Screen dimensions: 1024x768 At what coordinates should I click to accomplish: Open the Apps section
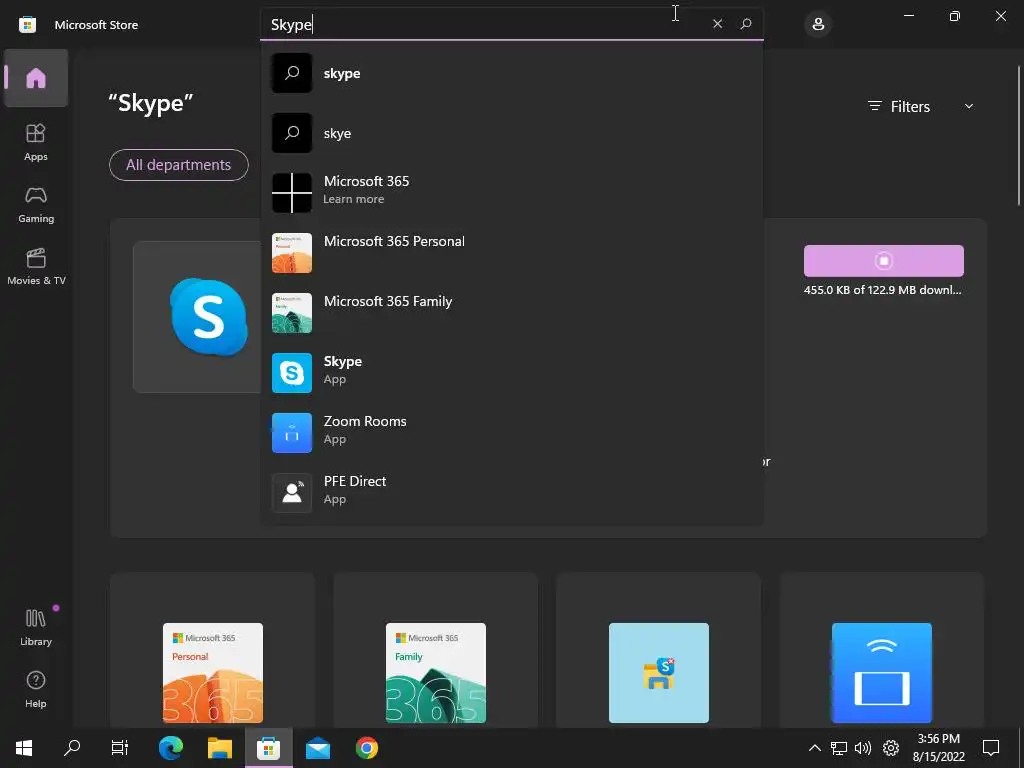tap(36, 142)
